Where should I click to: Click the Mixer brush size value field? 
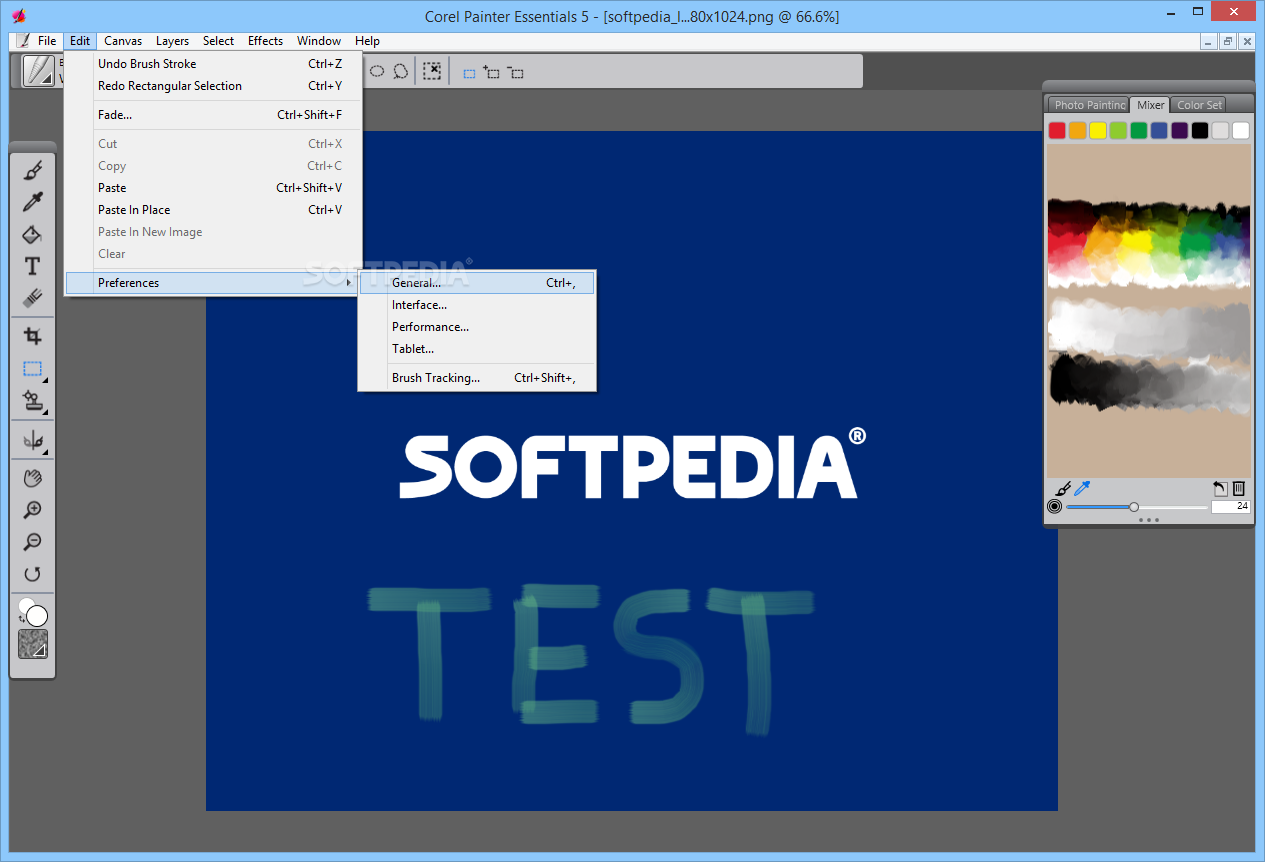click(1230, 507)
